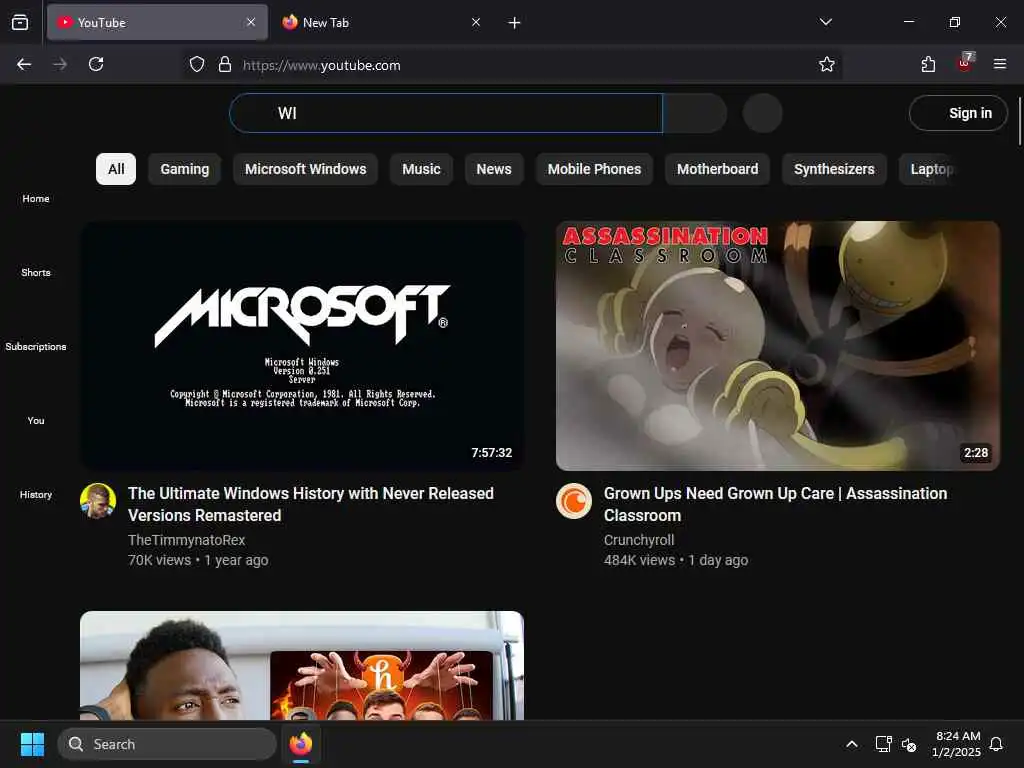The height and width of the screenshot is (768, 1024).
Task: Open the tracking protection shield icon
Action: (197, 65)
